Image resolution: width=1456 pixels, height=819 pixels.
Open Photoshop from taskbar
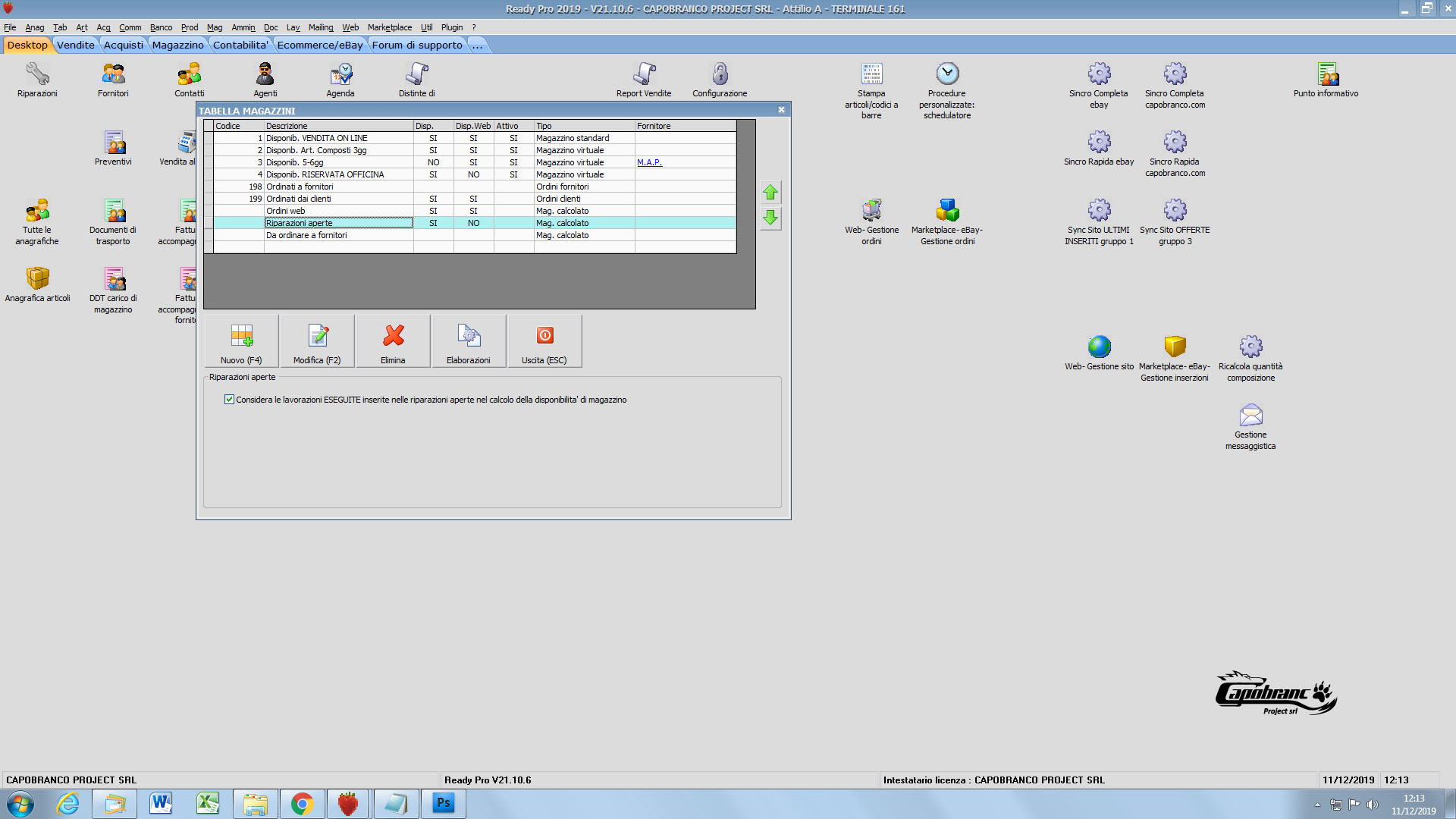coord(443,804)
